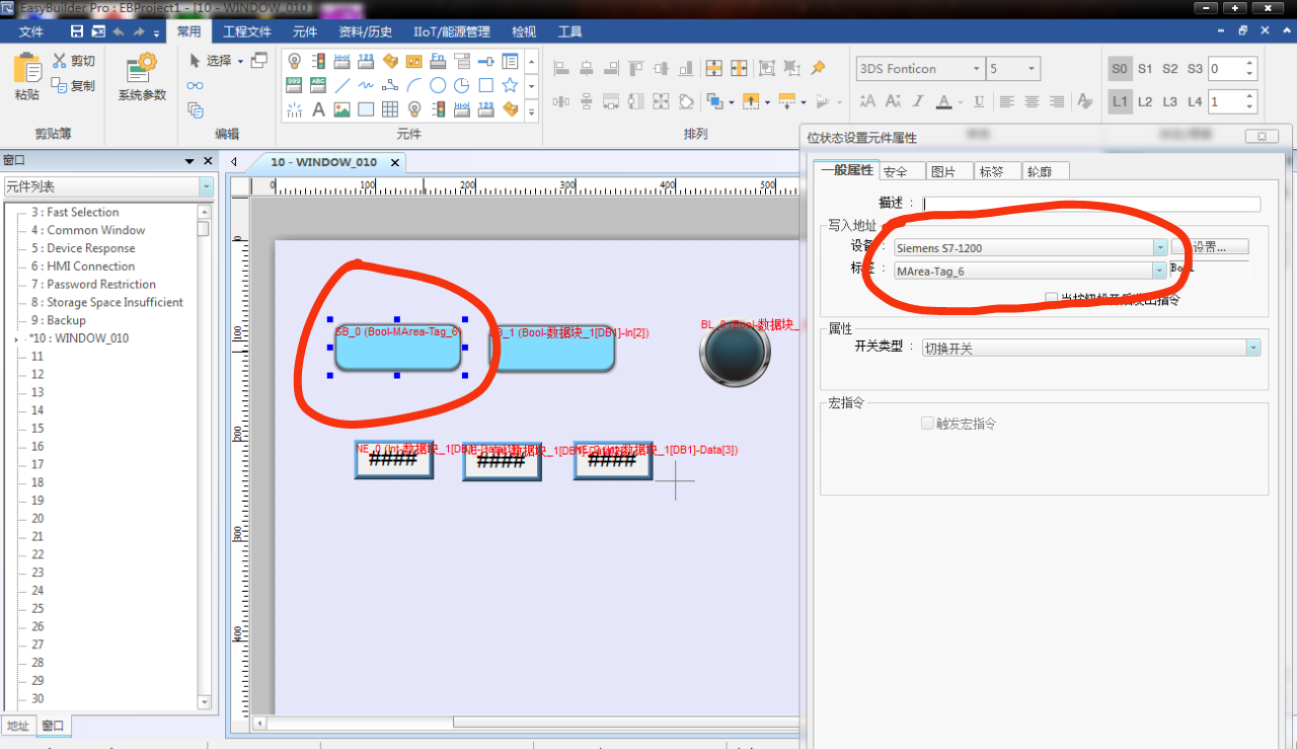This screenshot has height=749, width=1297.
Task: Click the 设置... button beside device
Action: click(1210, 247)
